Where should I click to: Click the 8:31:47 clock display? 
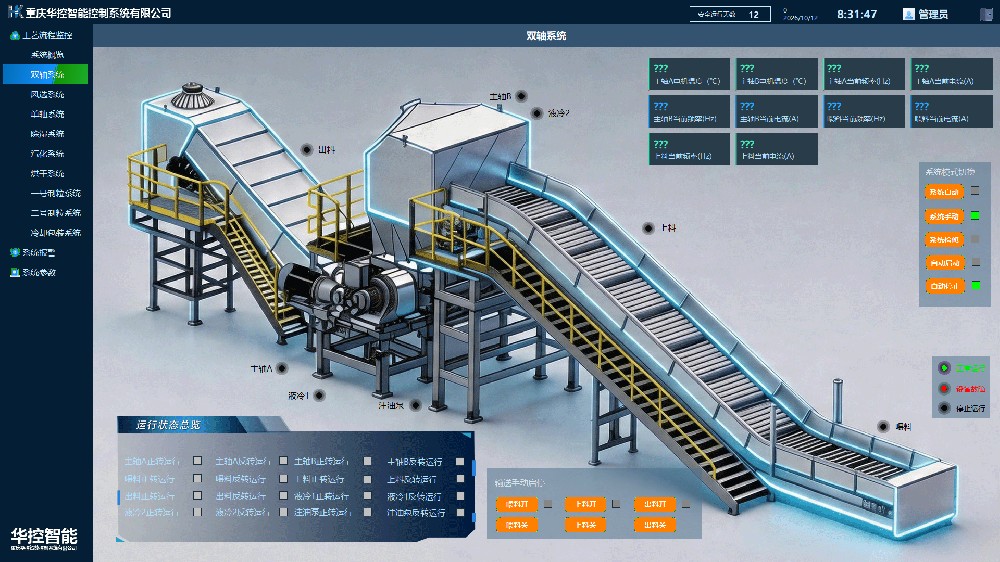click(x=857, y=14)
